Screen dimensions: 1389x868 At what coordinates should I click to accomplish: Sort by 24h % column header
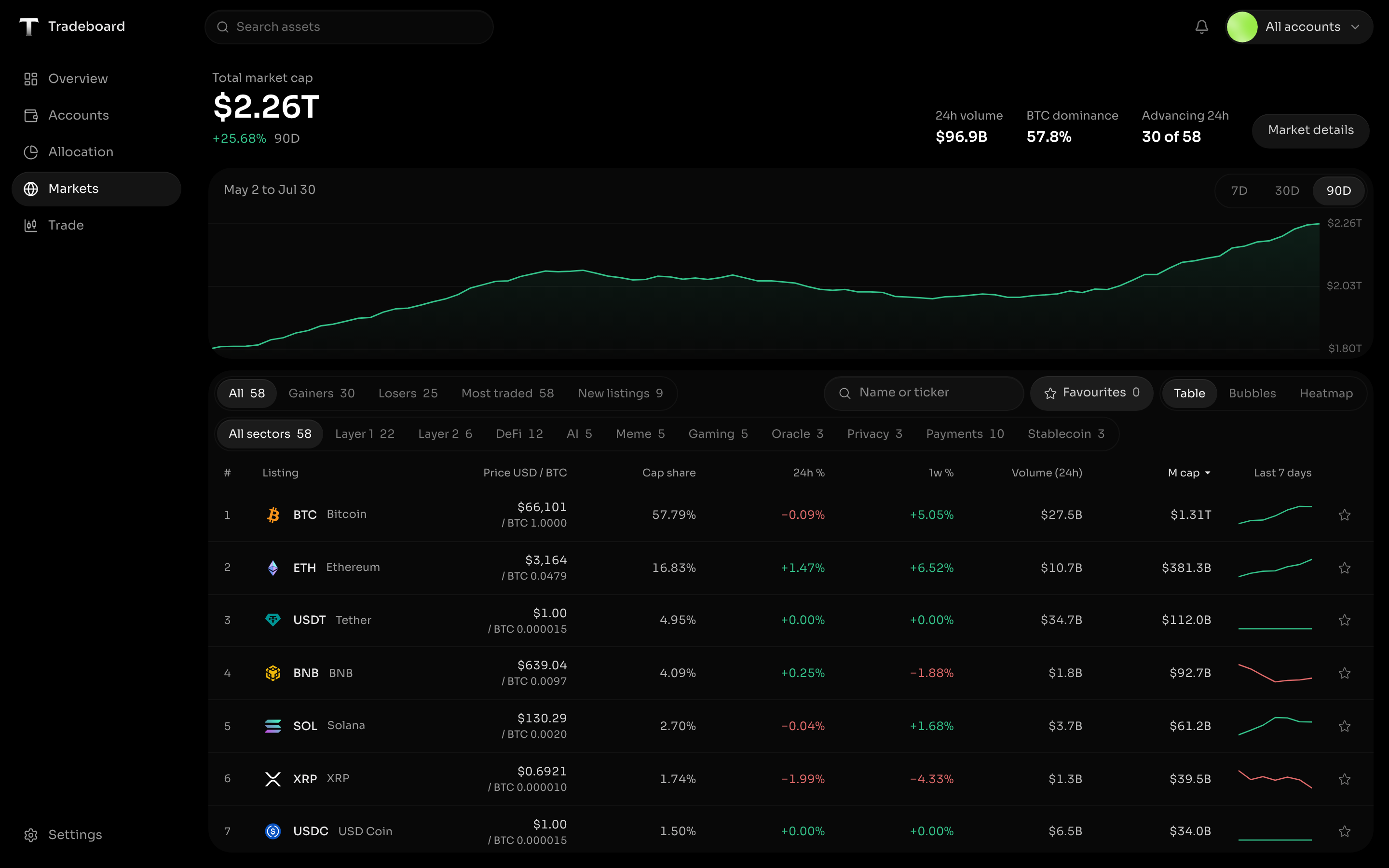click(809, 473)
